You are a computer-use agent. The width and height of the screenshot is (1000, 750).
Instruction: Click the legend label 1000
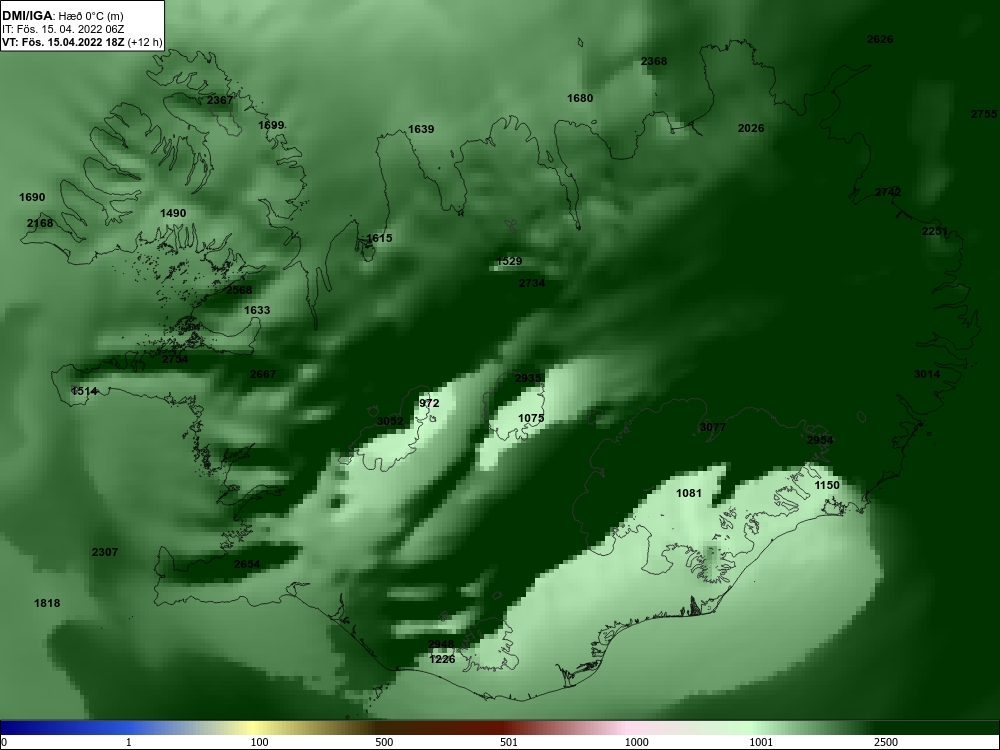point(636,742)
